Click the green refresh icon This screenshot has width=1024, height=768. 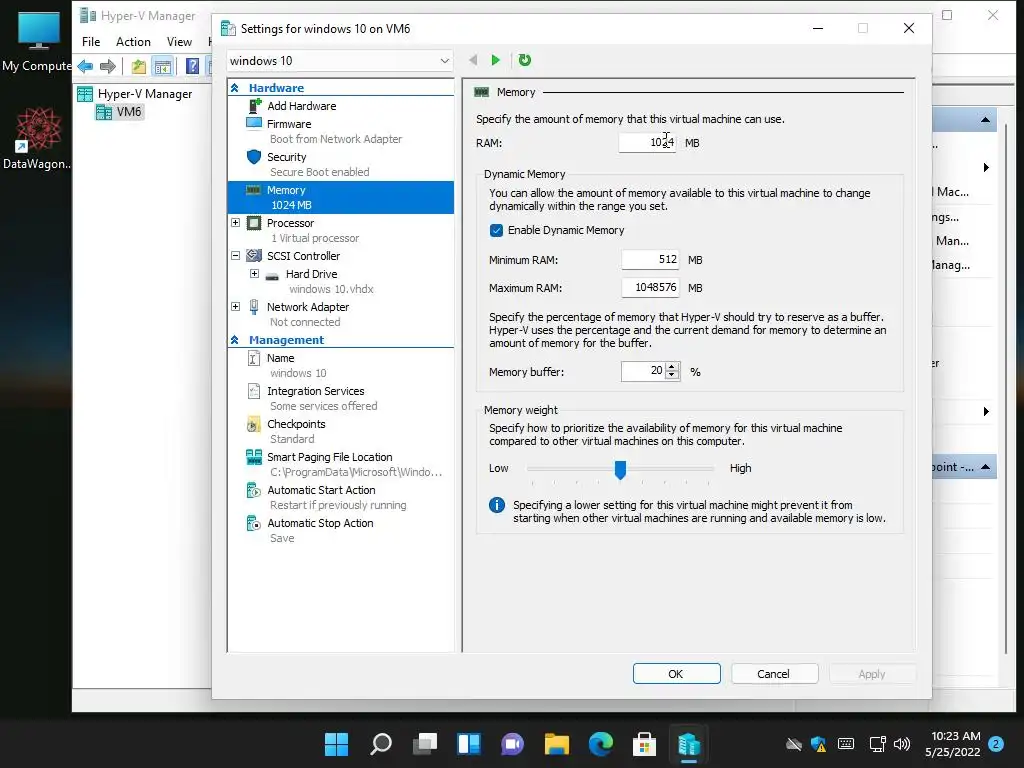(x=524, y=60)
